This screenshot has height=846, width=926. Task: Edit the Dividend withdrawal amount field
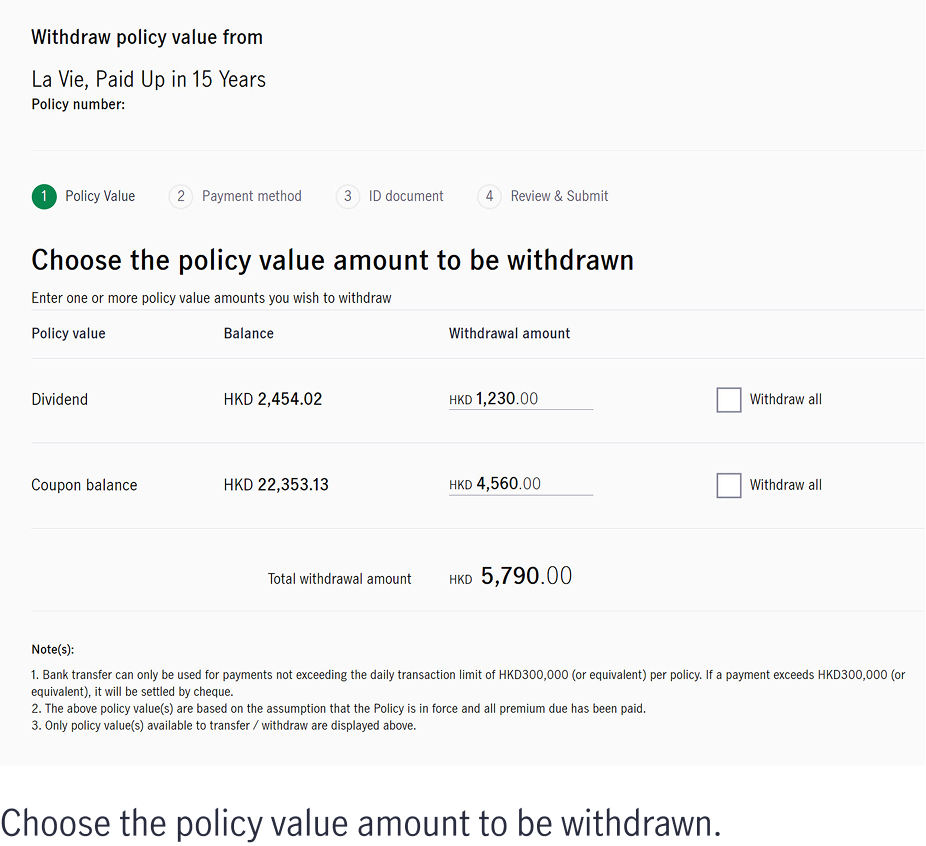[x=521, y=399]
